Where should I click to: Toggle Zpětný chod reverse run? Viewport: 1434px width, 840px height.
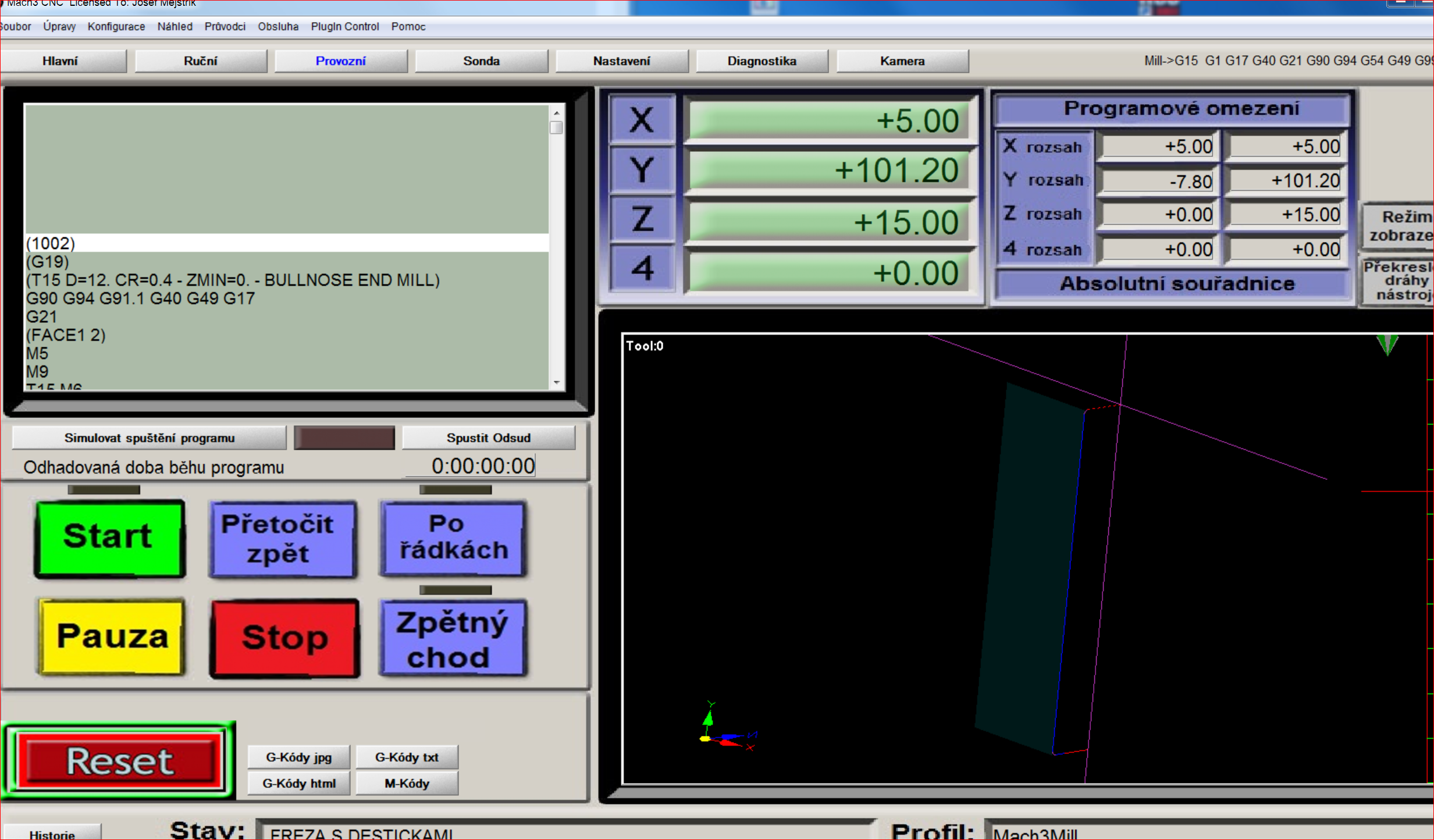(453, 639)
